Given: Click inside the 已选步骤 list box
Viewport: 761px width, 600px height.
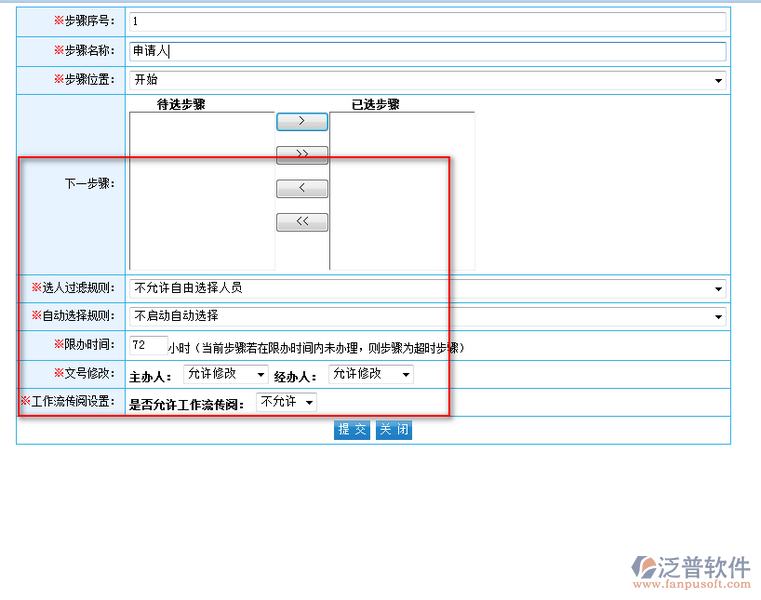Looking at the screenshot, I should click(402, 190).
